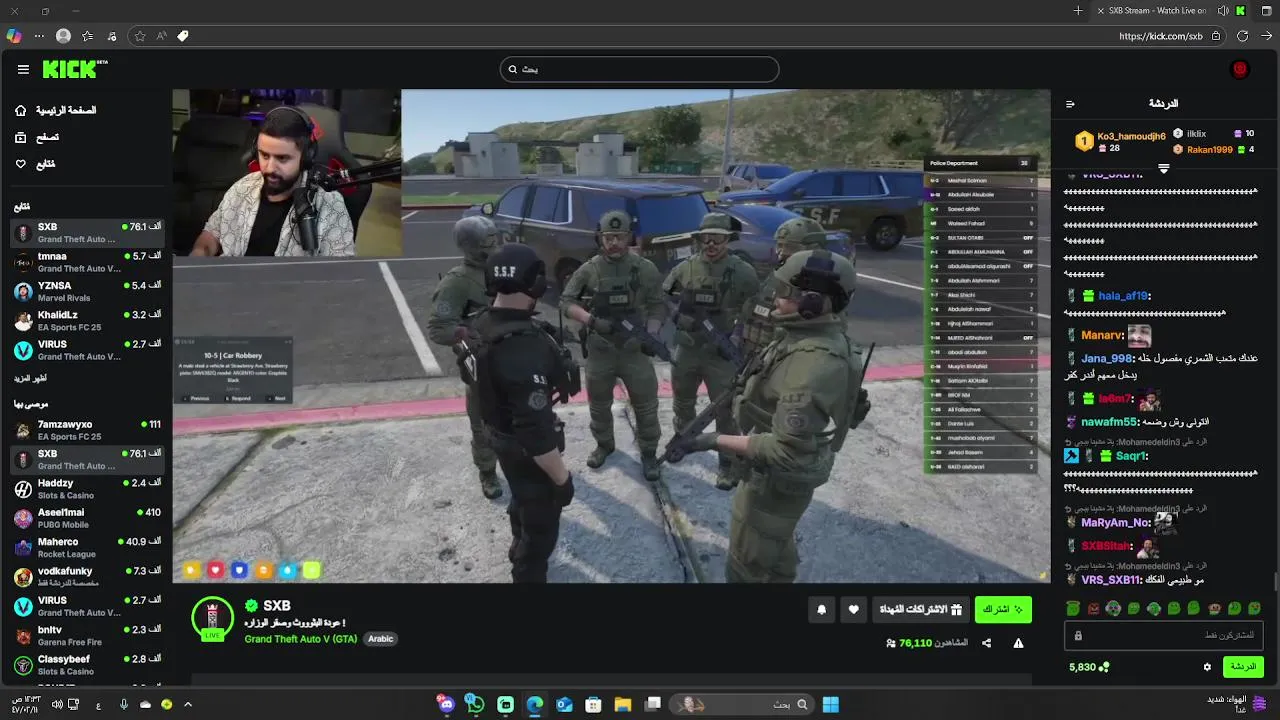
Task: Open chat settings gear
Action: (1207, 667)
